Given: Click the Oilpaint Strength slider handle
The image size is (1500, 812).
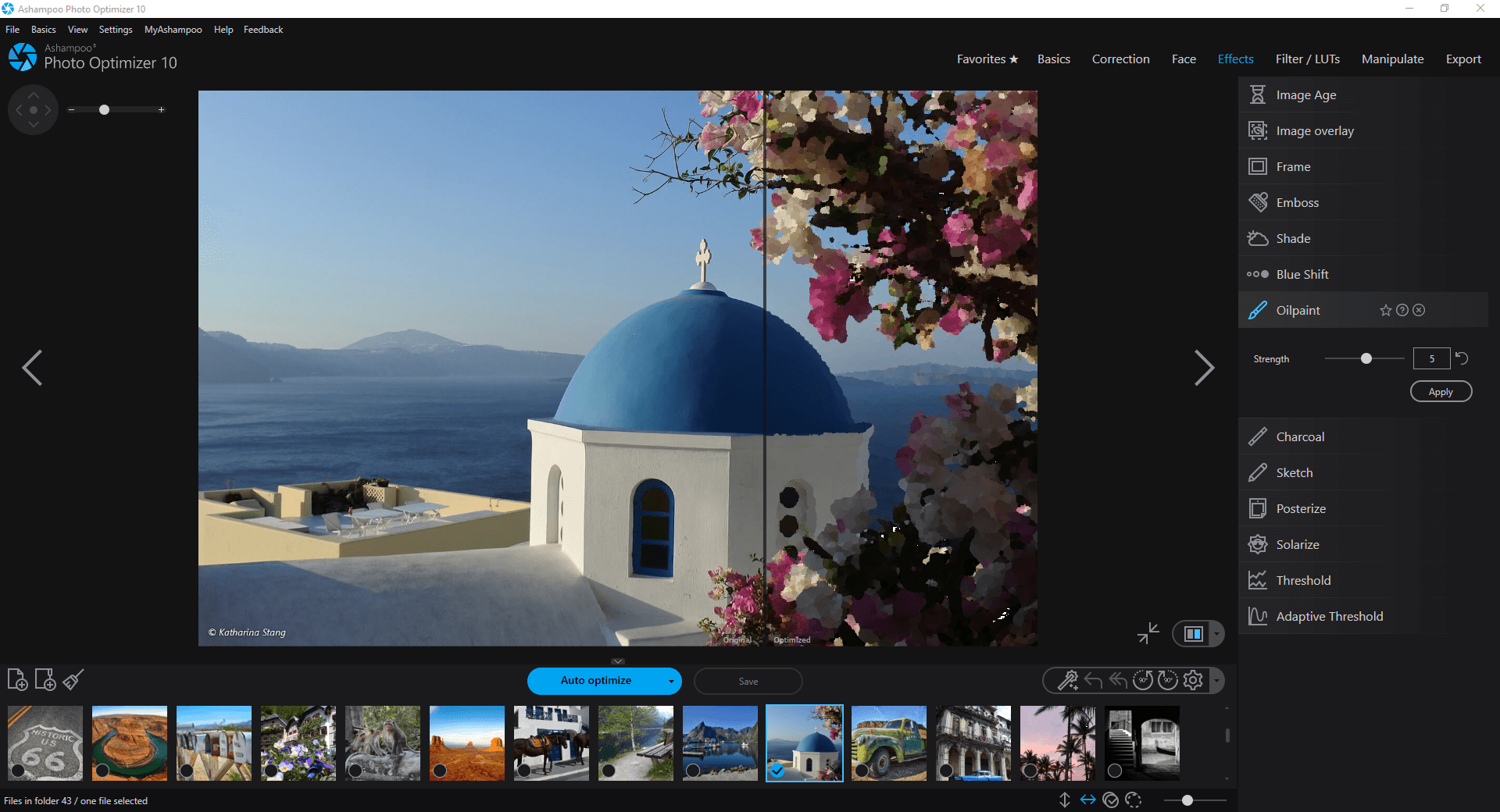Looking at the screenshot, I should [1366, 358].
